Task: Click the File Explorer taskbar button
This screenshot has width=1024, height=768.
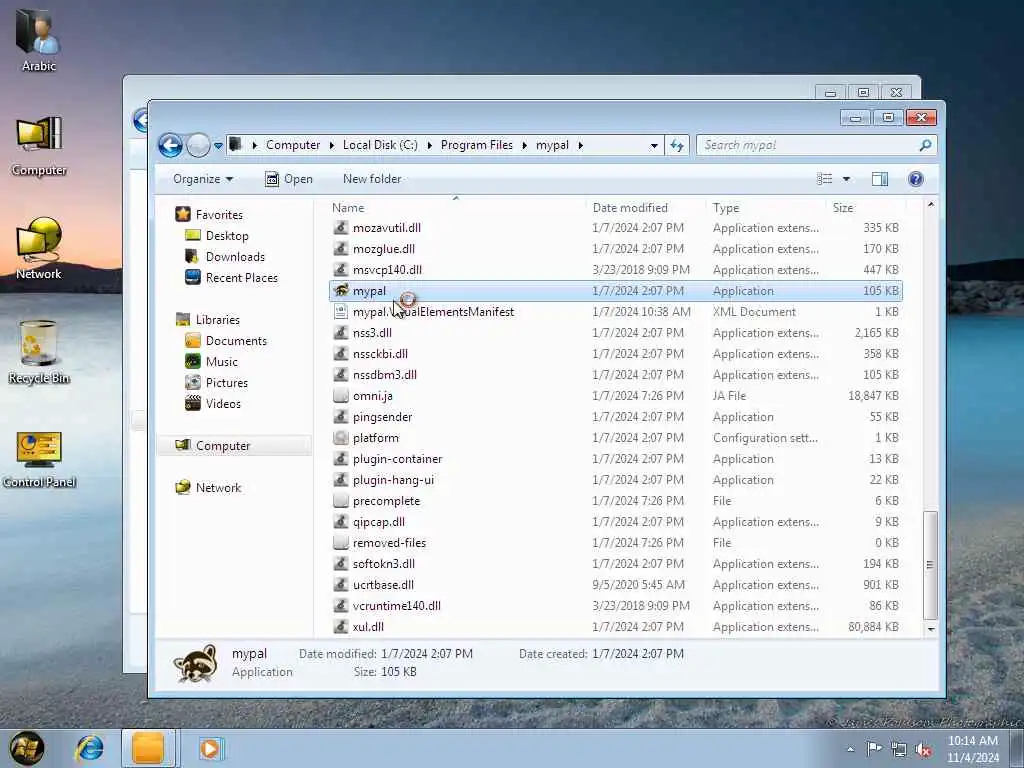Action: click(x=148, y=748)
